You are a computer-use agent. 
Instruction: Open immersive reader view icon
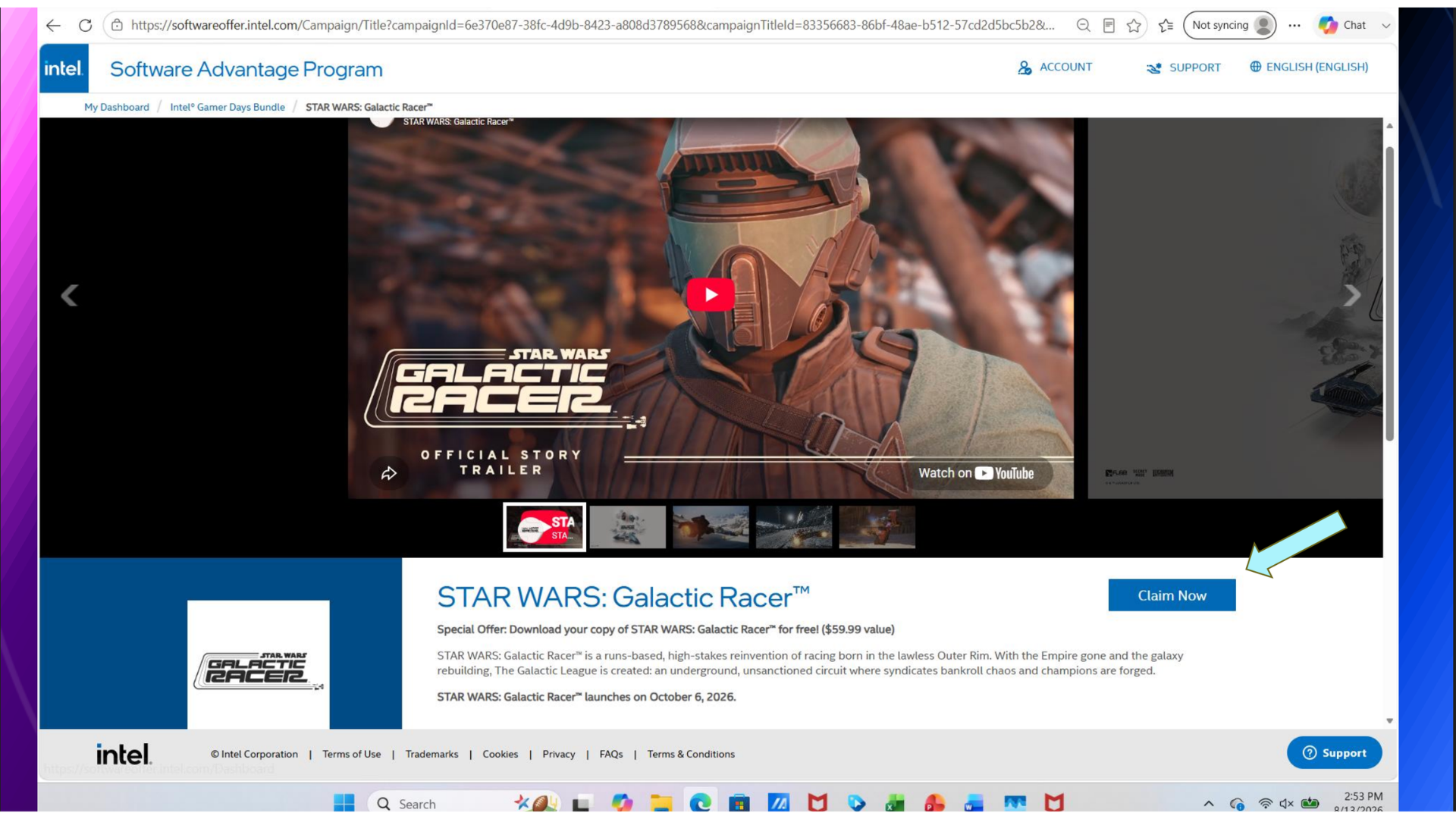[1109, 25]
